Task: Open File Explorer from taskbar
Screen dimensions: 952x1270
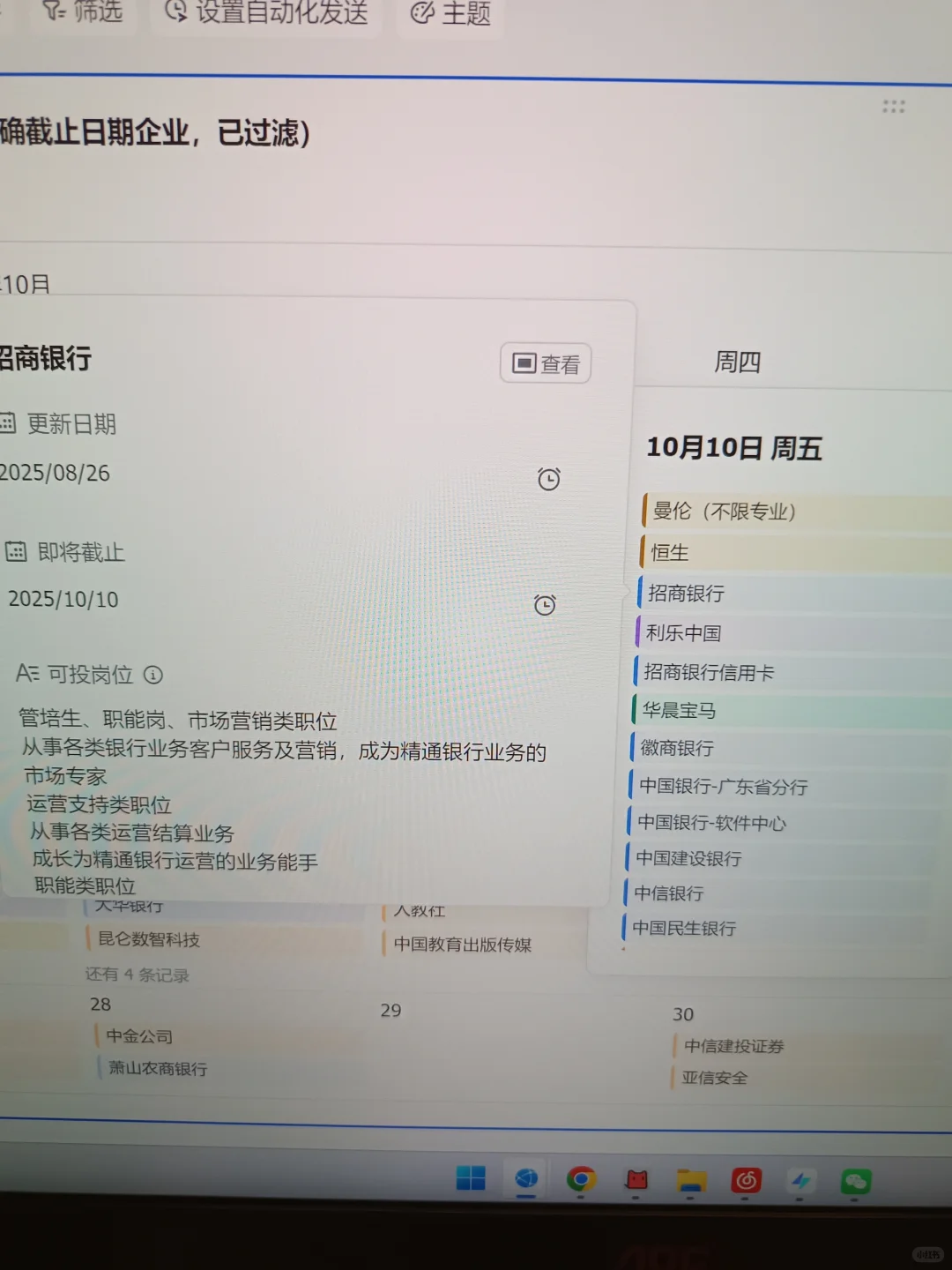Action: click(692, 1180)
